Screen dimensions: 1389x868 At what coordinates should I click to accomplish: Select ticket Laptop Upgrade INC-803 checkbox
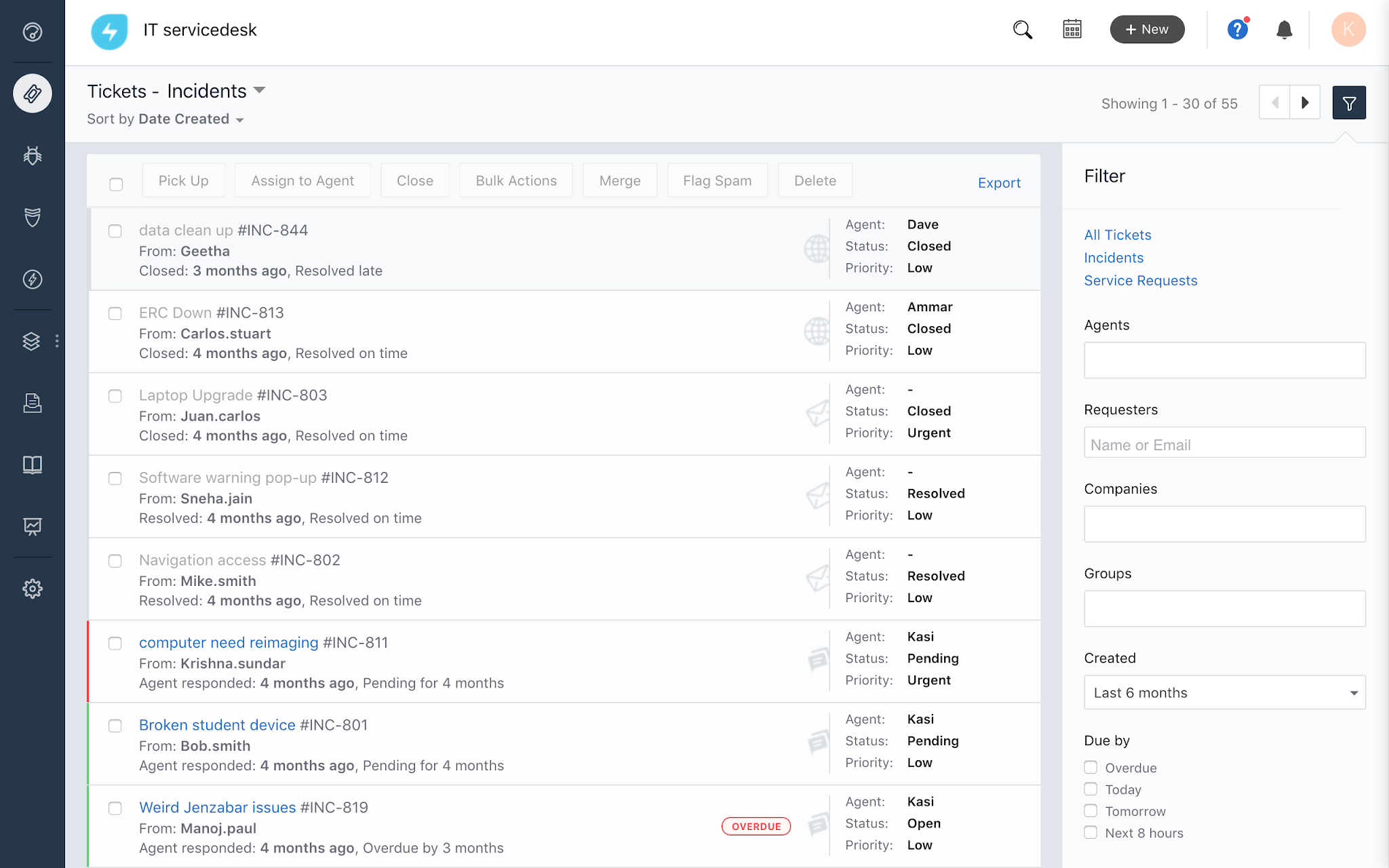[x=115, y=396]
